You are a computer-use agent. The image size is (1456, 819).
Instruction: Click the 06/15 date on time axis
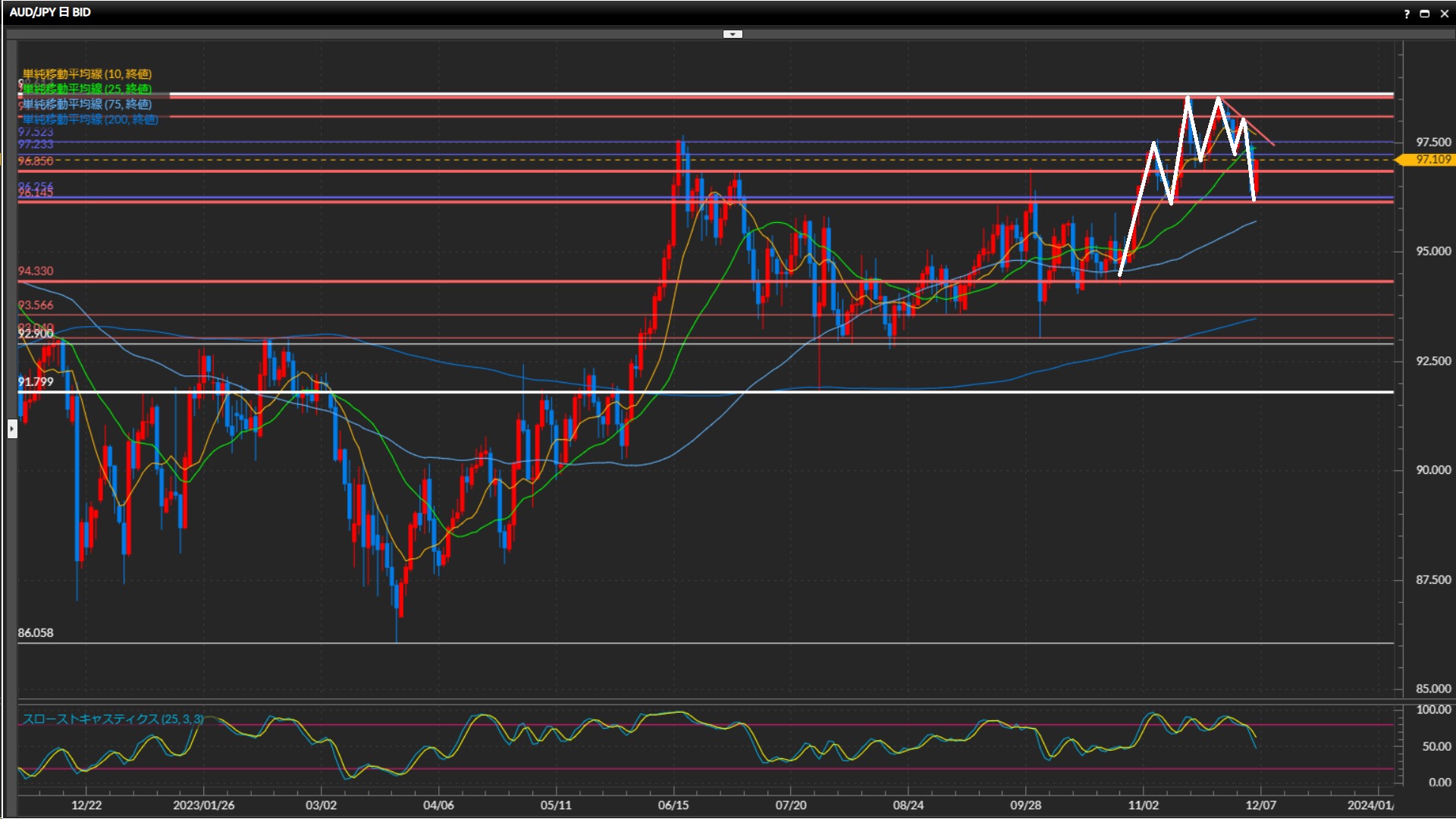[673, 805]
